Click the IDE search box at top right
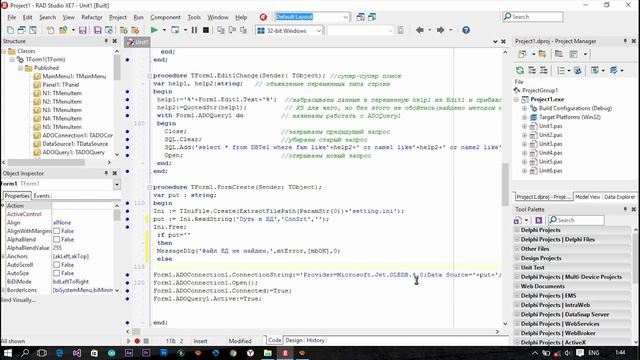This screenshot has height=360, width=640. click(533, 17)
